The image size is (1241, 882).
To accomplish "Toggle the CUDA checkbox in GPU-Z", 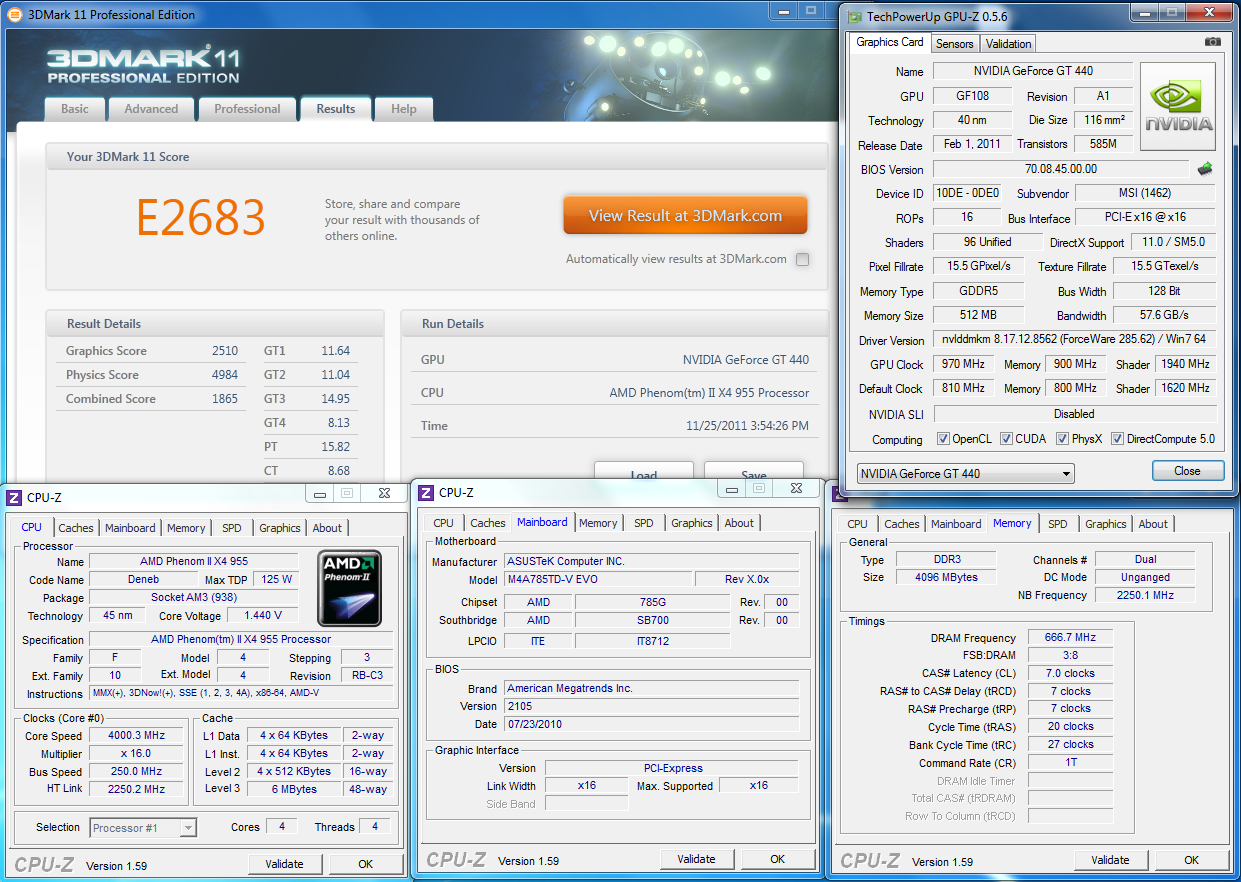I will click(x=1006, y=439).
